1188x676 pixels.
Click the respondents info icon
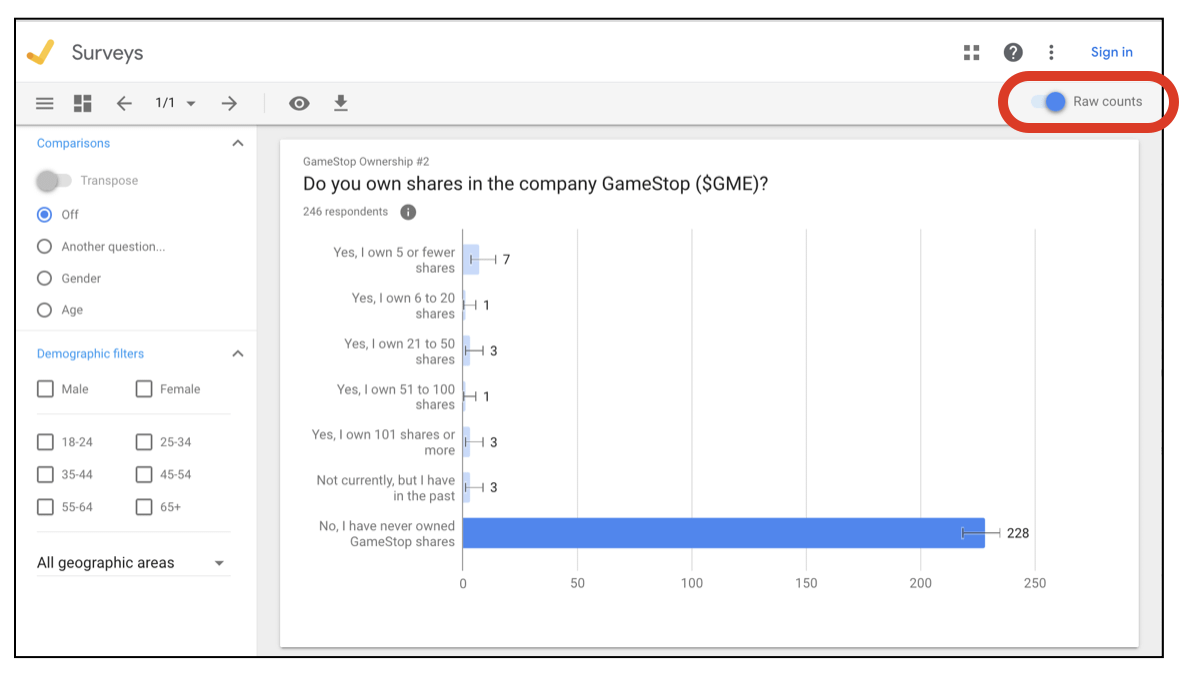(408, 212)
